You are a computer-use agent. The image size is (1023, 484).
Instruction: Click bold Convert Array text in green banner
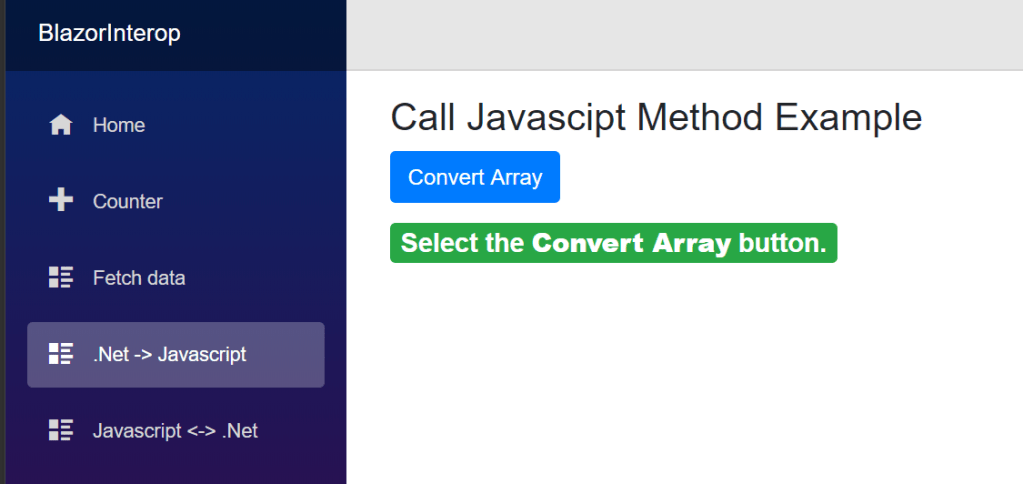tap(631, 243)
